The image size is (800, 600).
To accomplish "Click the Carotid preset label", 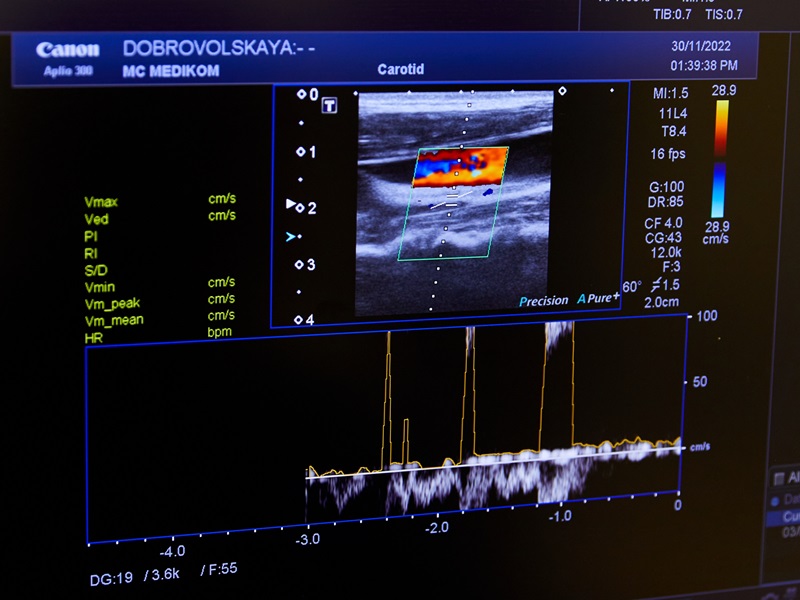I will 401,70.
